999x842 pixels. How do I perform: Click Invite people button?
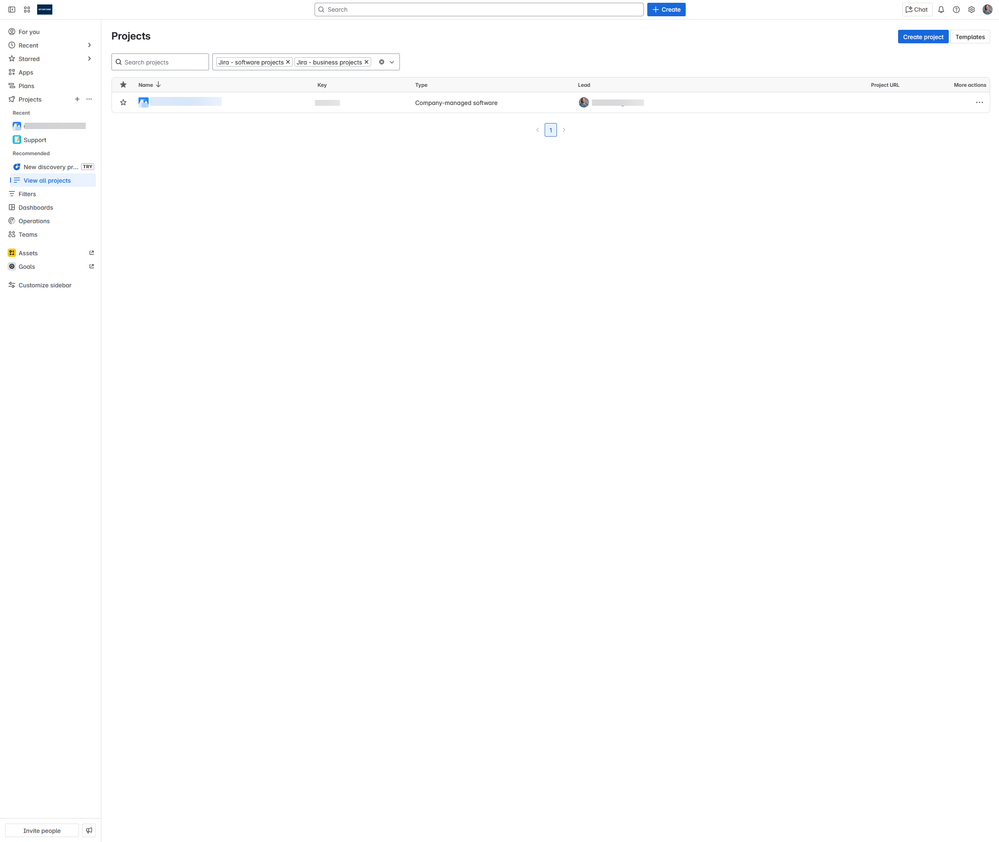coord(42,831)
